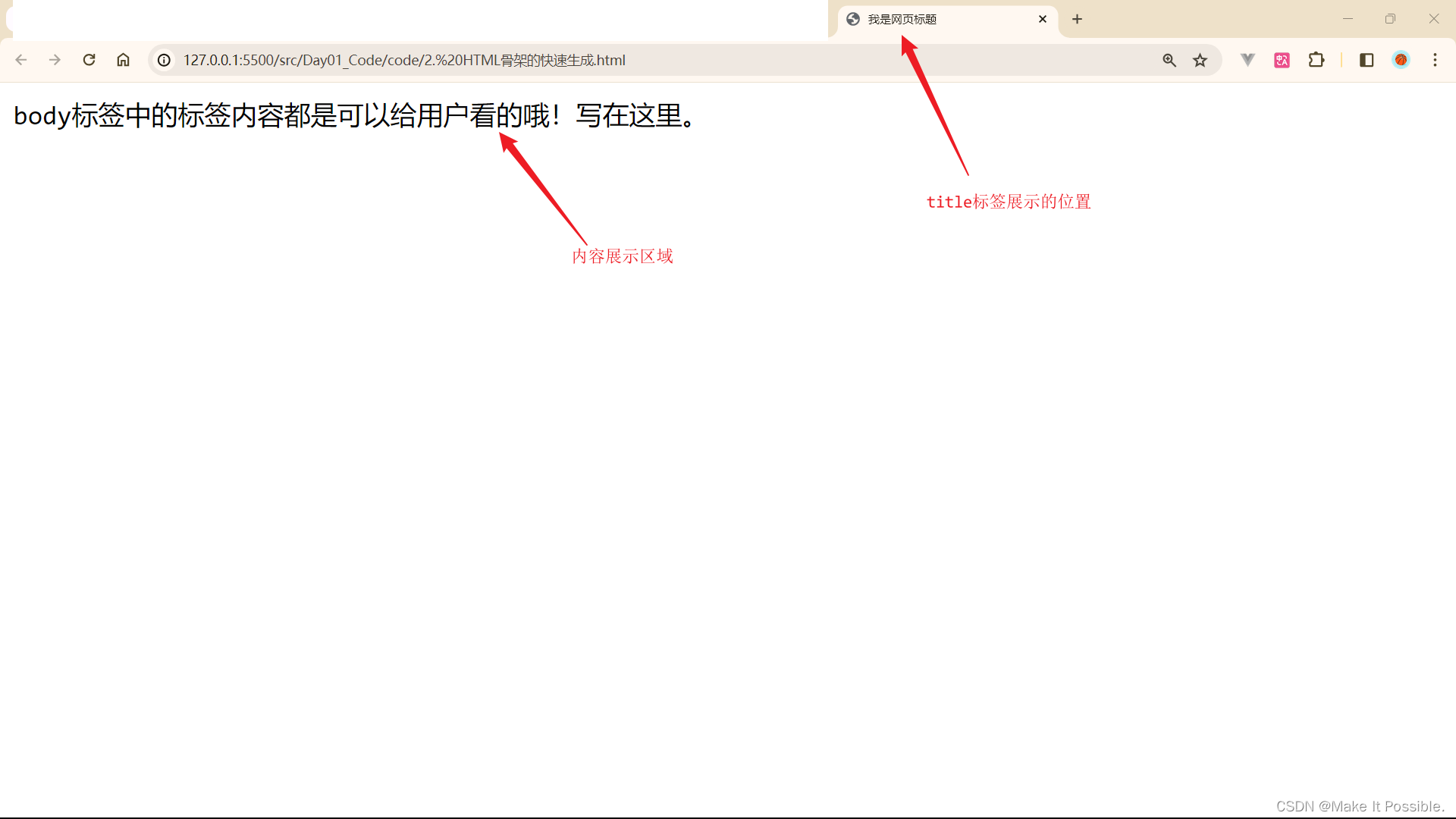Bookmark this page with the star icon
Screen dimensions: 1456x819
click(1200, 60)
